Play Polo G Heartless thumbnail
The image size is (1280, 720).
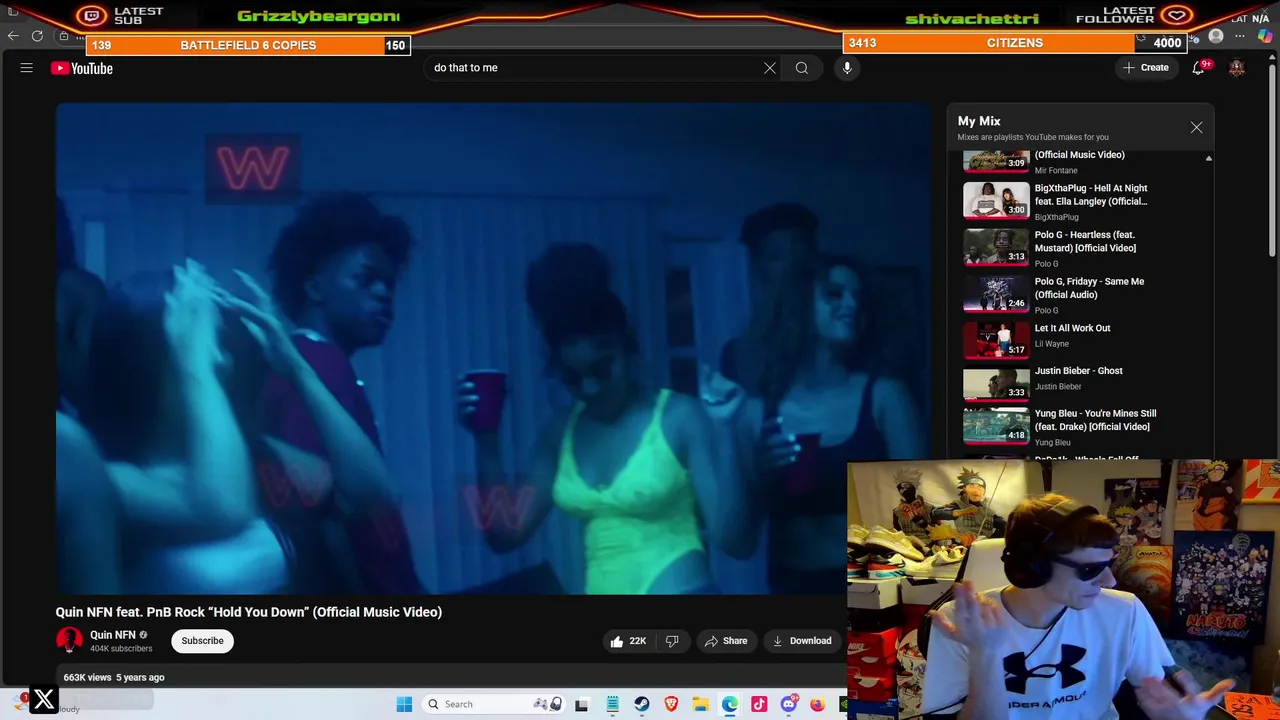point(996,247)
